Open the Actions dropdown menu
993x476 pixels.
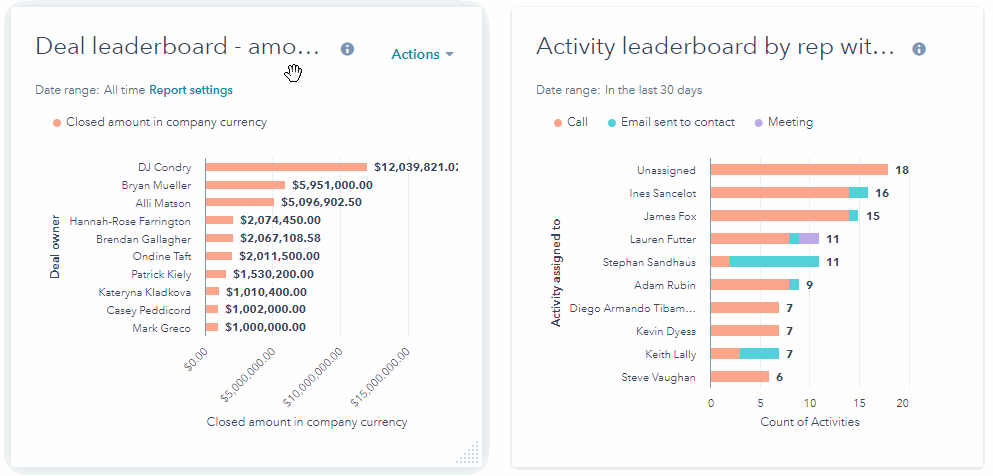coord(422,54)
